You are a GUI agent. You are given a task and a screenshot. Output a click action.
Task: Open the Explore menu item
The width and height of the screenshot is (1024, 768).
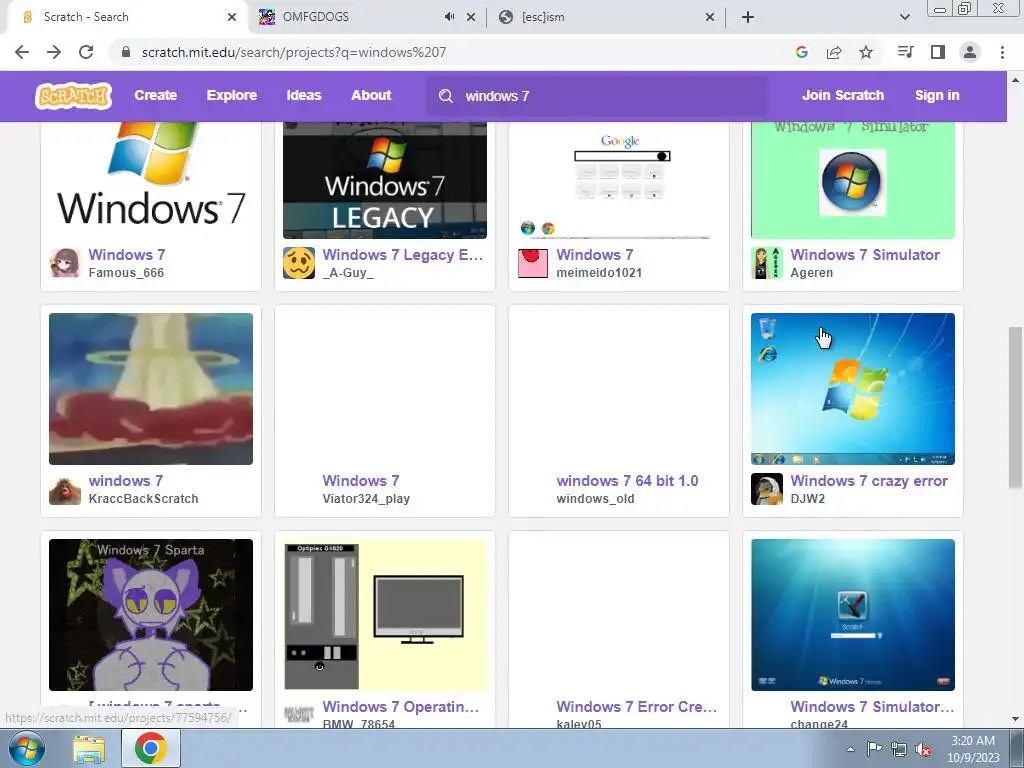232,95
